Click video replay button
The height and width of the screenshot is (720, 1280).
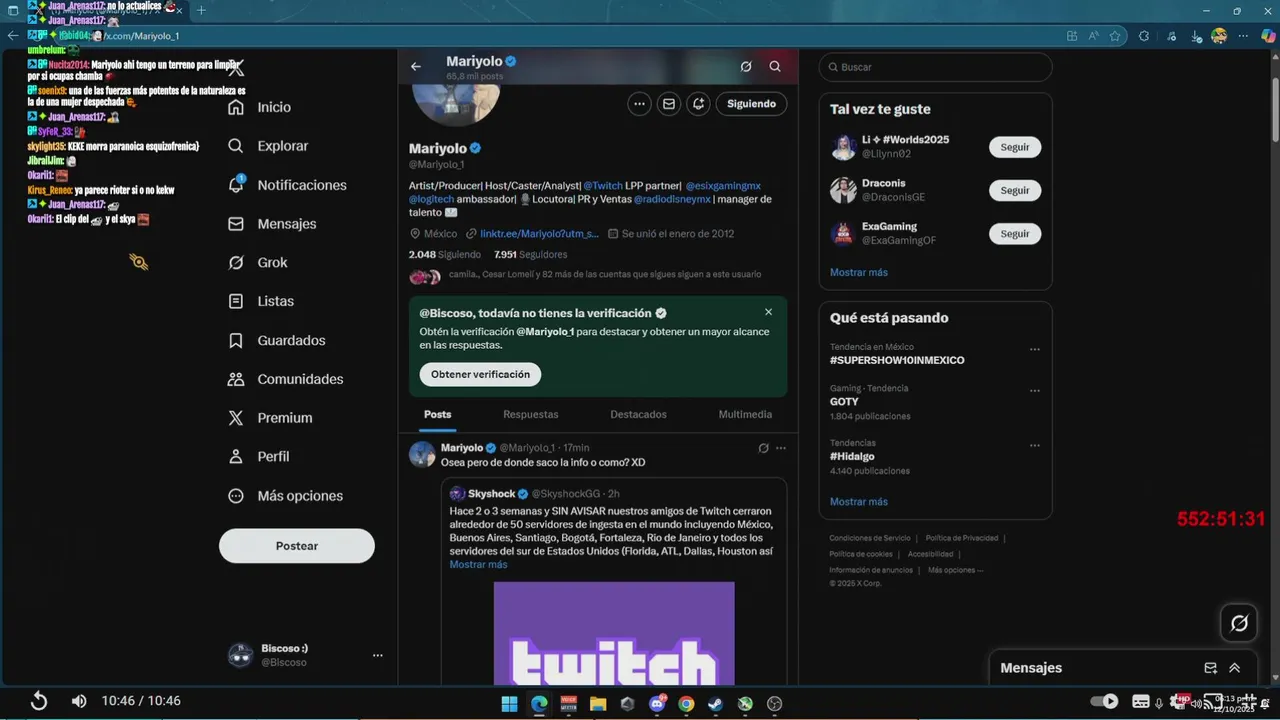pos(39,701)
